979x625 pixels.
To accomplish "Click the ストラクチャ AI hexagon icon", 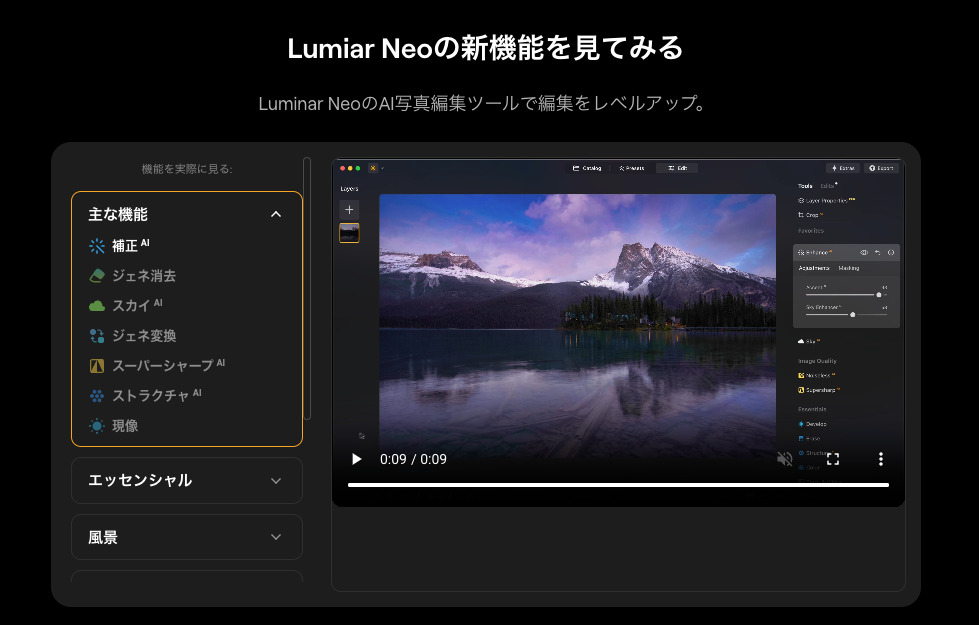I will point(97,396).
